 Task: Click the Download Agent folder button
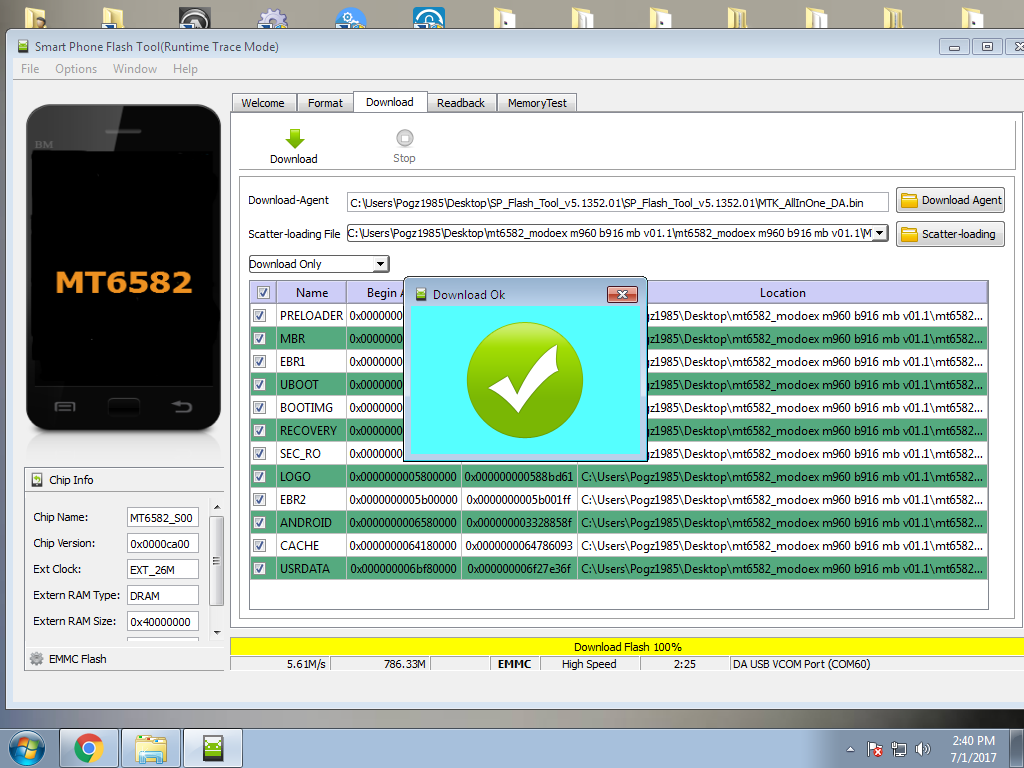pos(950,200)
